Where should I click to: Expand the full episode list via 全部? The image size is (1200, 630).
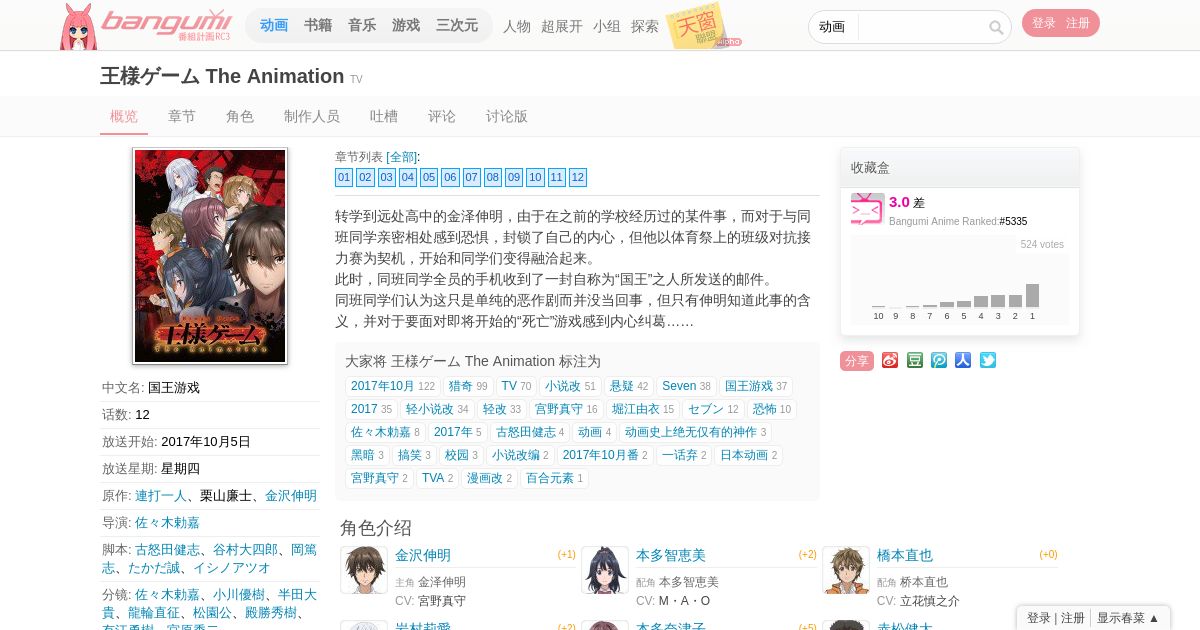[402, 157]
